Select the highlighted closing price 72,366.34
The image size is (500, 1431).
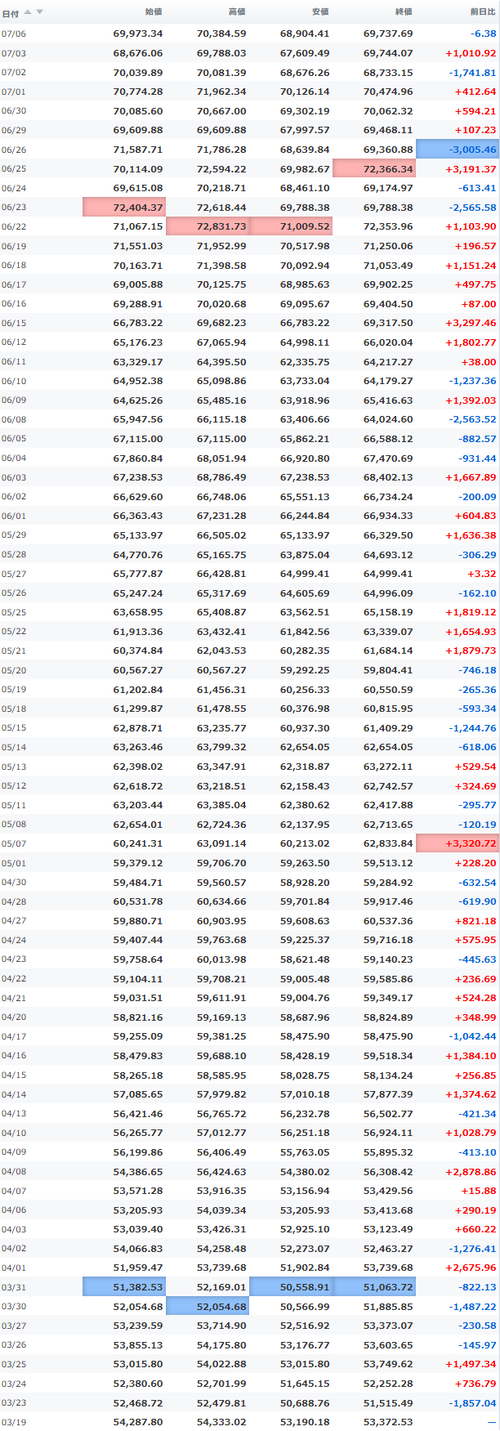click(x=374, y=169)
